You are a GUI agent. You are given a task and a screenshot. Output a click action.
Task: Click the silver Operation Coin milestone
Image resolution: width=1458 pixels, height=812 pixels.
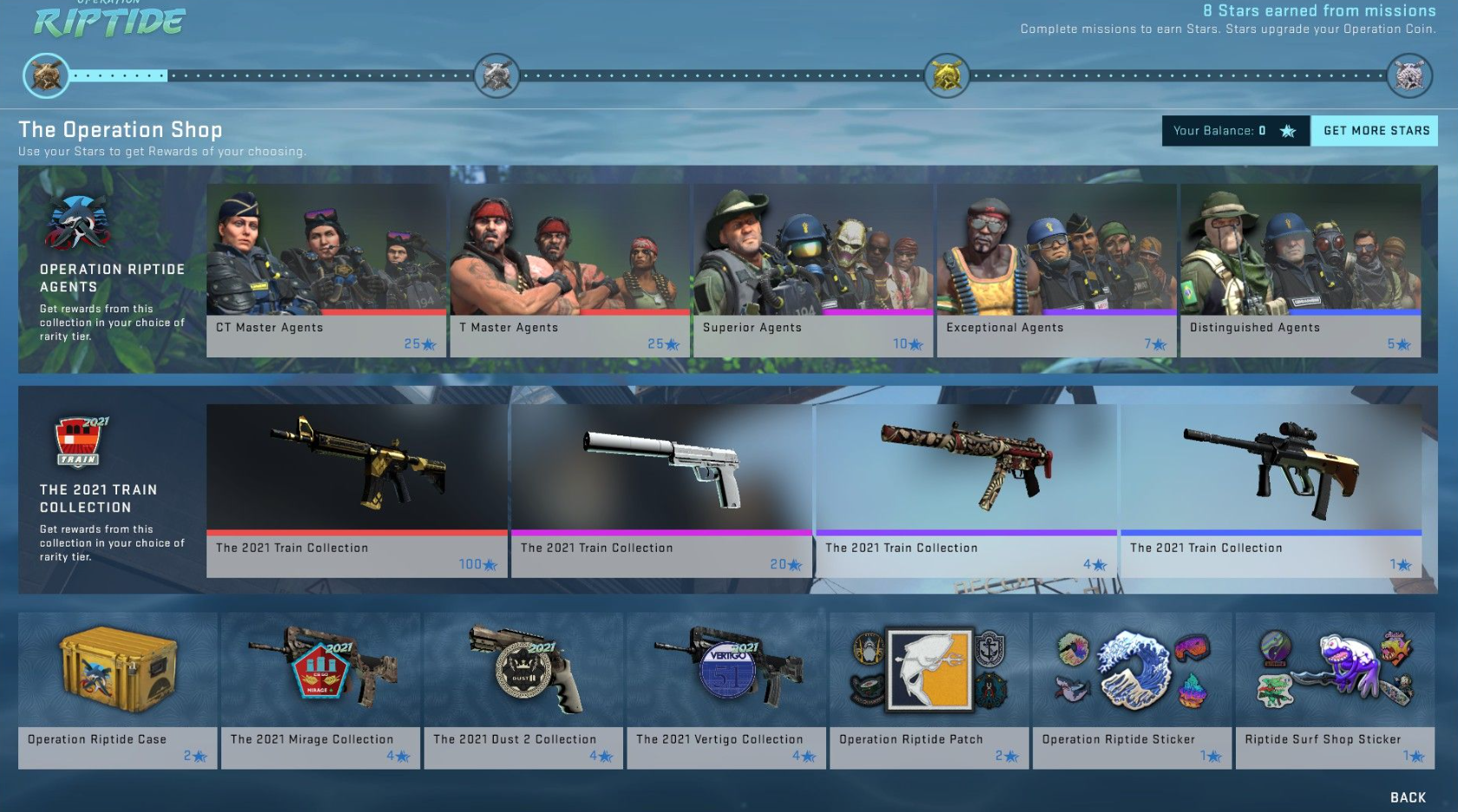coord(497,75)
